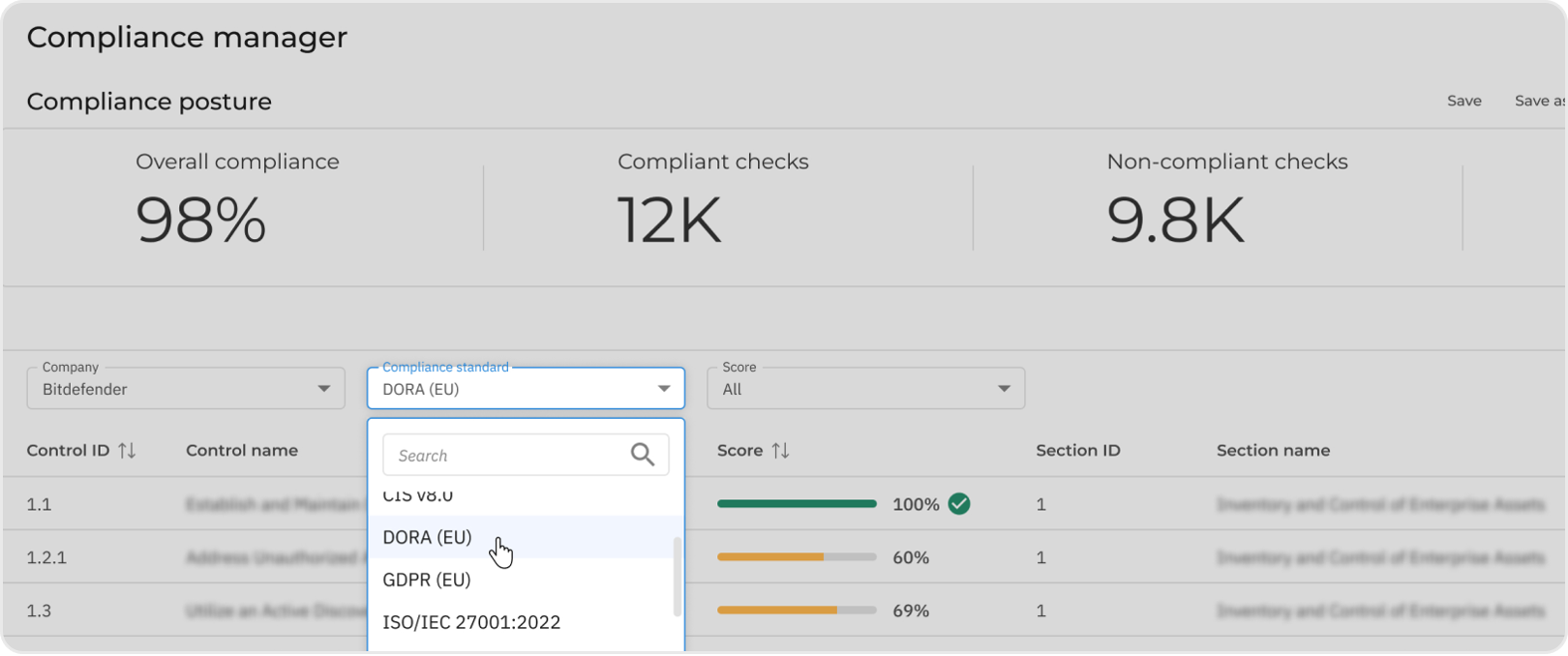Click the dropdown list scrollbar
Image resolution: width=1568 pixels, height=656 pixels.
678,577
